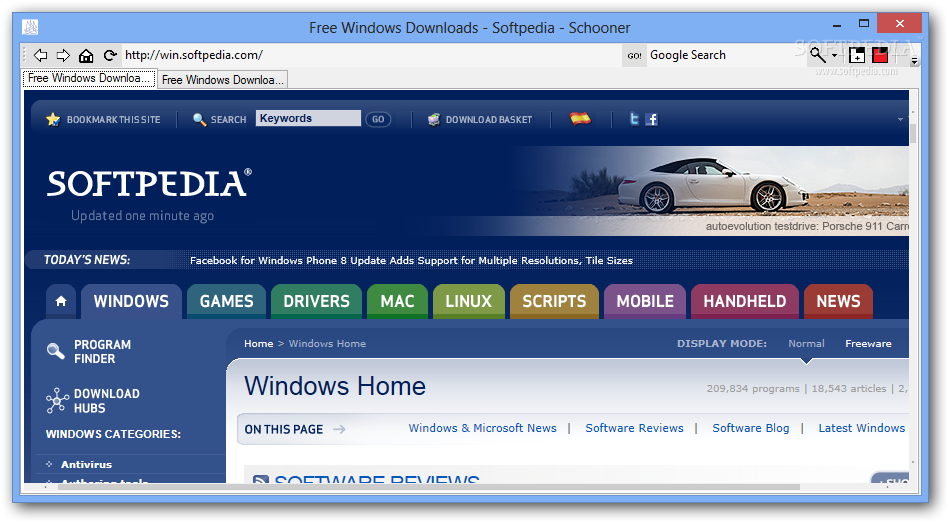Click the Softpedia logo
The image size is (949, 523).
149,183
